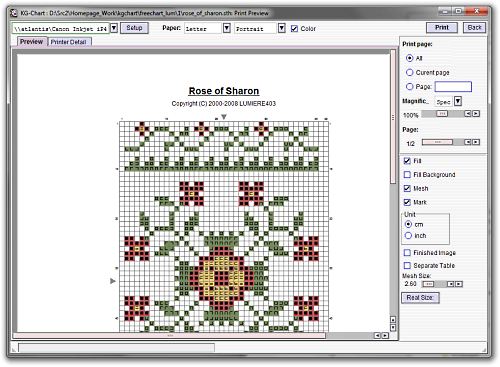This screenshot has height=367, width=500.
Task: Click the gray triangle marker left of chart
Action: pyautogui.click(x=113, y=281)
